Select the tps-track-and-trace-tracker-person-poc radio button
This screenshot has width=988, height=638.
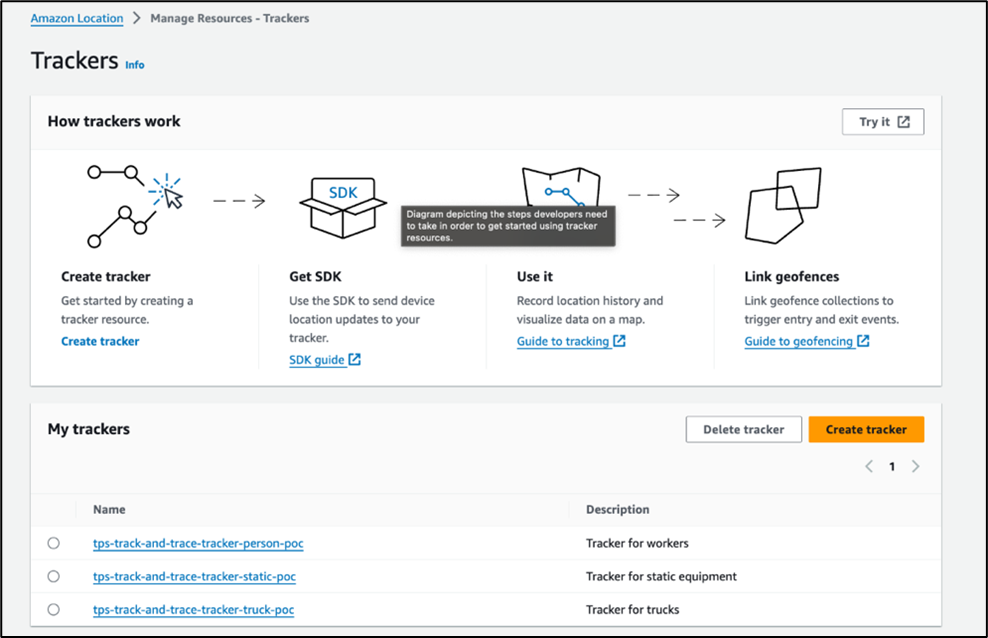[x=54, y=543]
